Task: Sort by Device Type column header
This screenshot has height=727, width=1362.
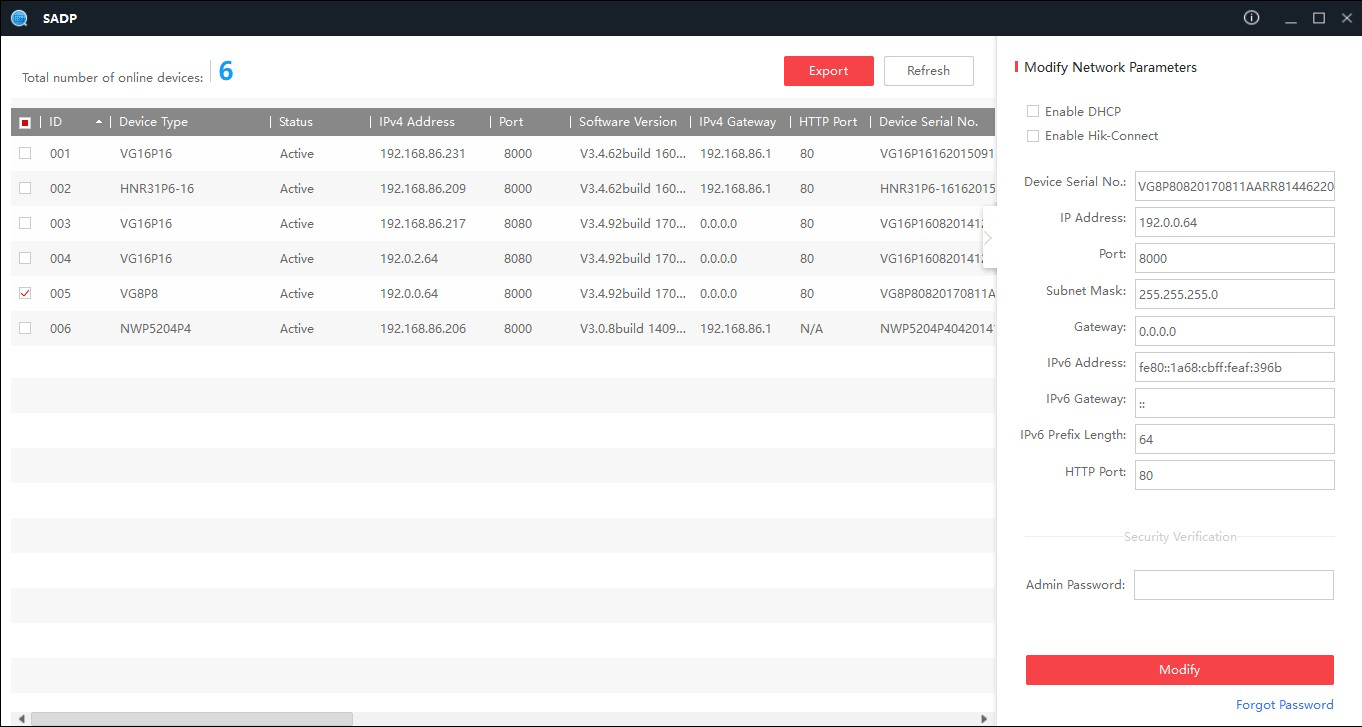Action: pos(153,122)
